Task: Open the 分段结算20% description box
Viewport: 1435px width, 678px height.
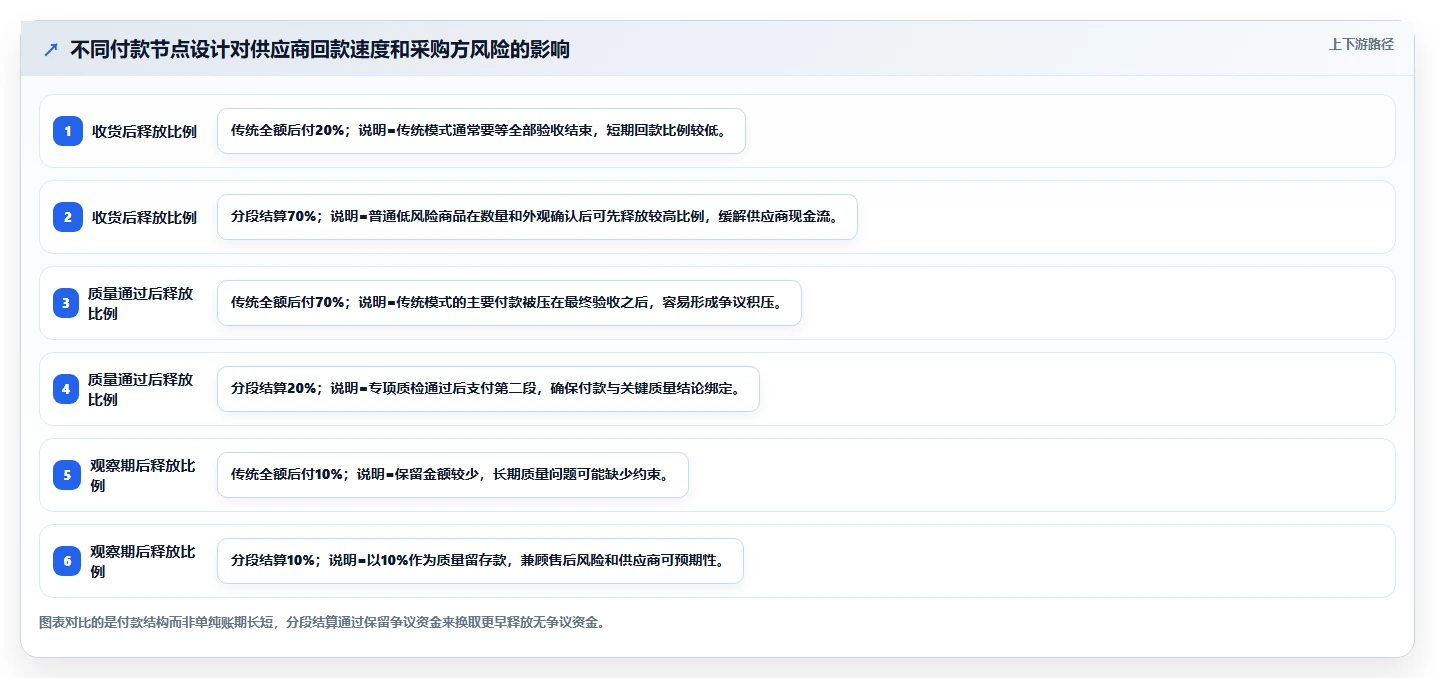Action: click(488, 389)
